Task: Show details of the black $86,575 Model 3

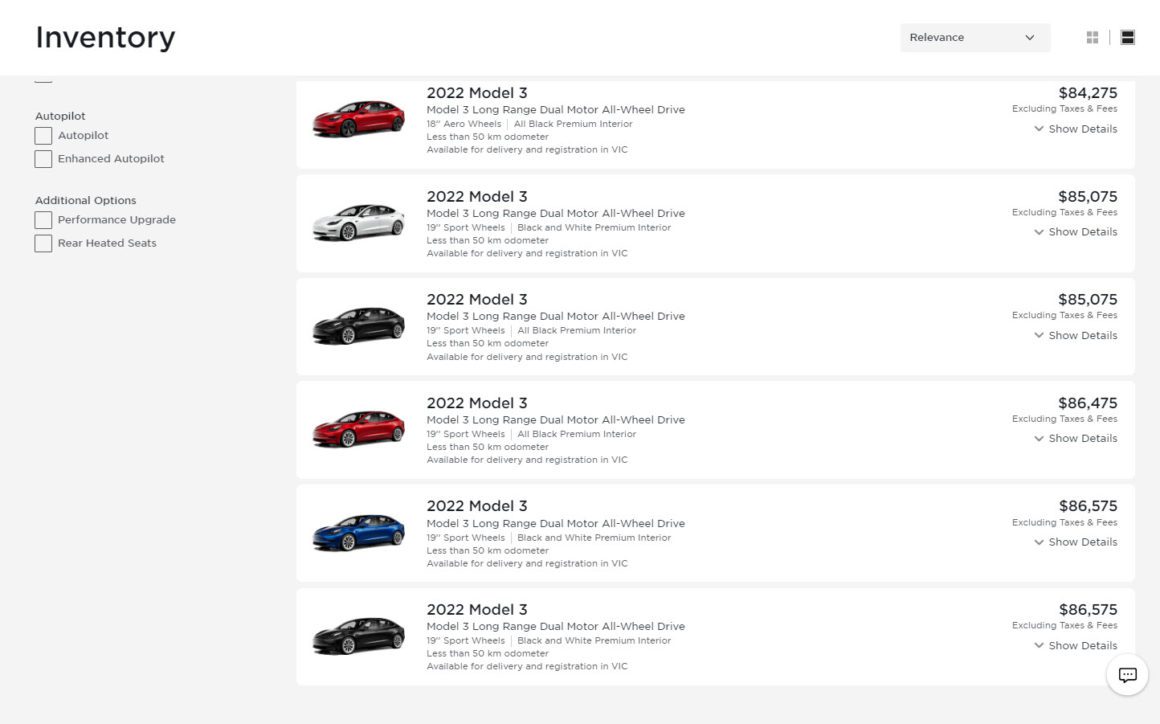Action: 1076,646
